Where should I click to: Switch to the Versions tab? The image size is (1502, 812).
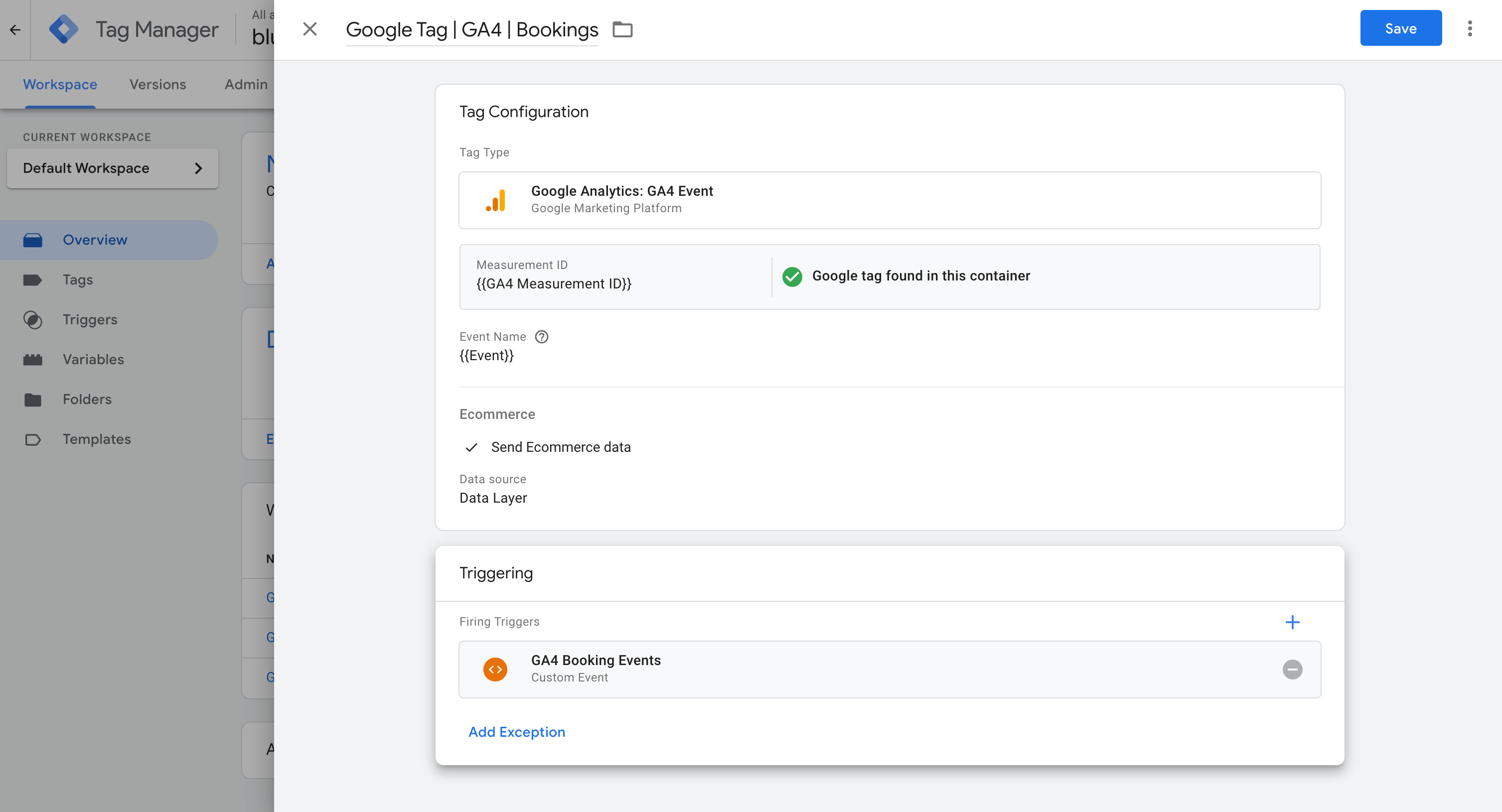[157, 85]
